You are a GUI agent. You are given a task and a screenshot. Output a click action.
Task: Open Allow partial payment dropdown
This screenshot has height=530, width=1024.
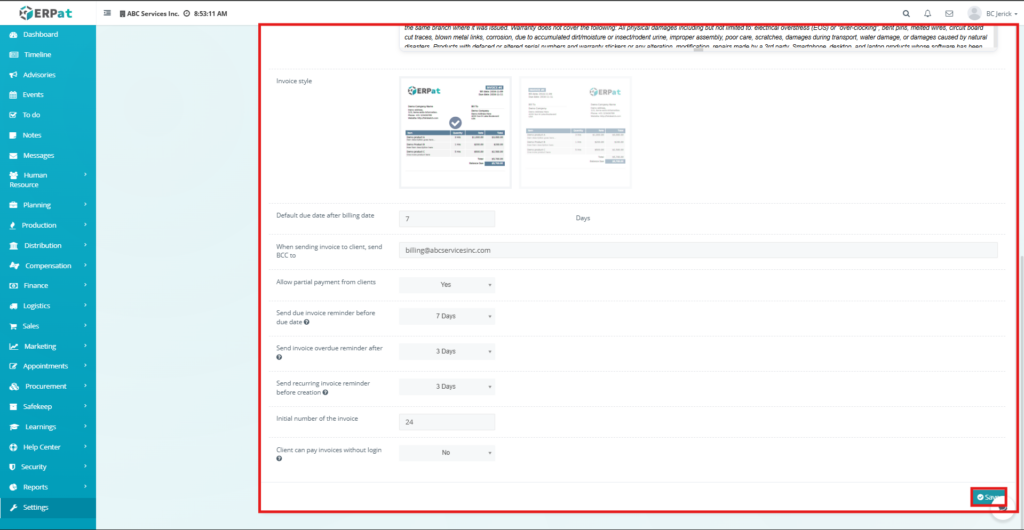447,285
